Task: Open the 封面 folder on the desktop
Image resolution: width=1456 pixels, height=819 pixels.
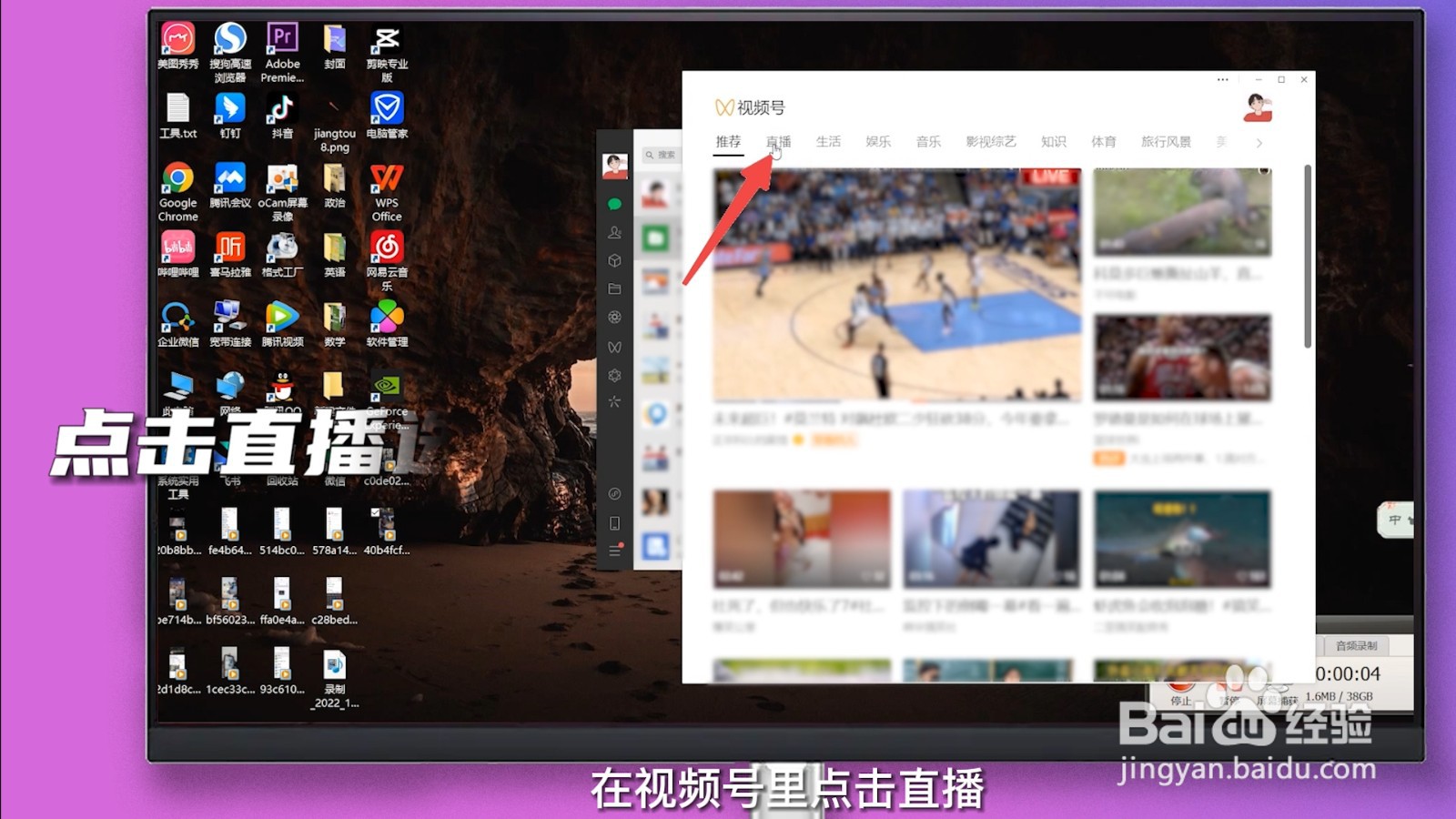Action: (334, 45)
